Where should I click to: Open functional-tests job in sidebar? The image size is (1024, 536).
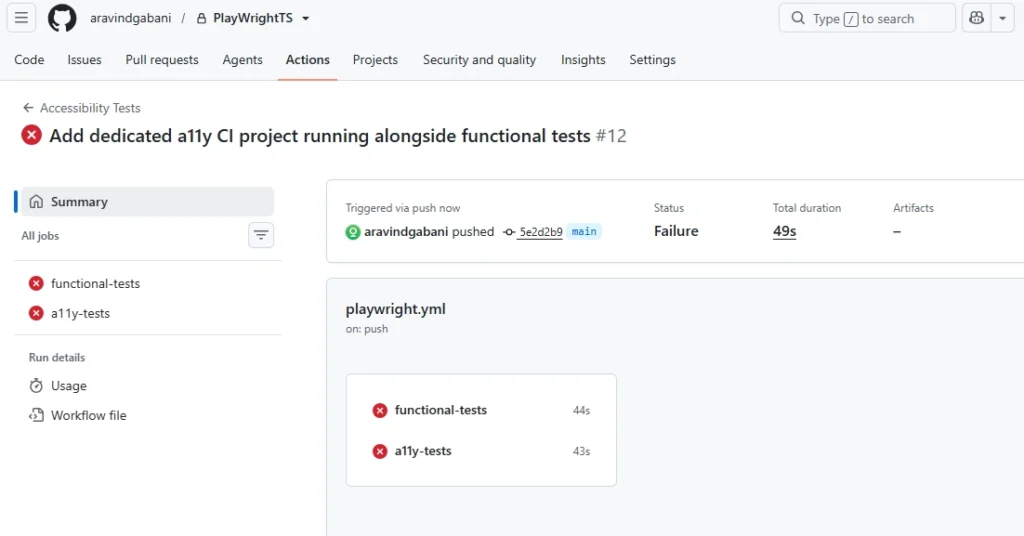[x=95, y=283]
